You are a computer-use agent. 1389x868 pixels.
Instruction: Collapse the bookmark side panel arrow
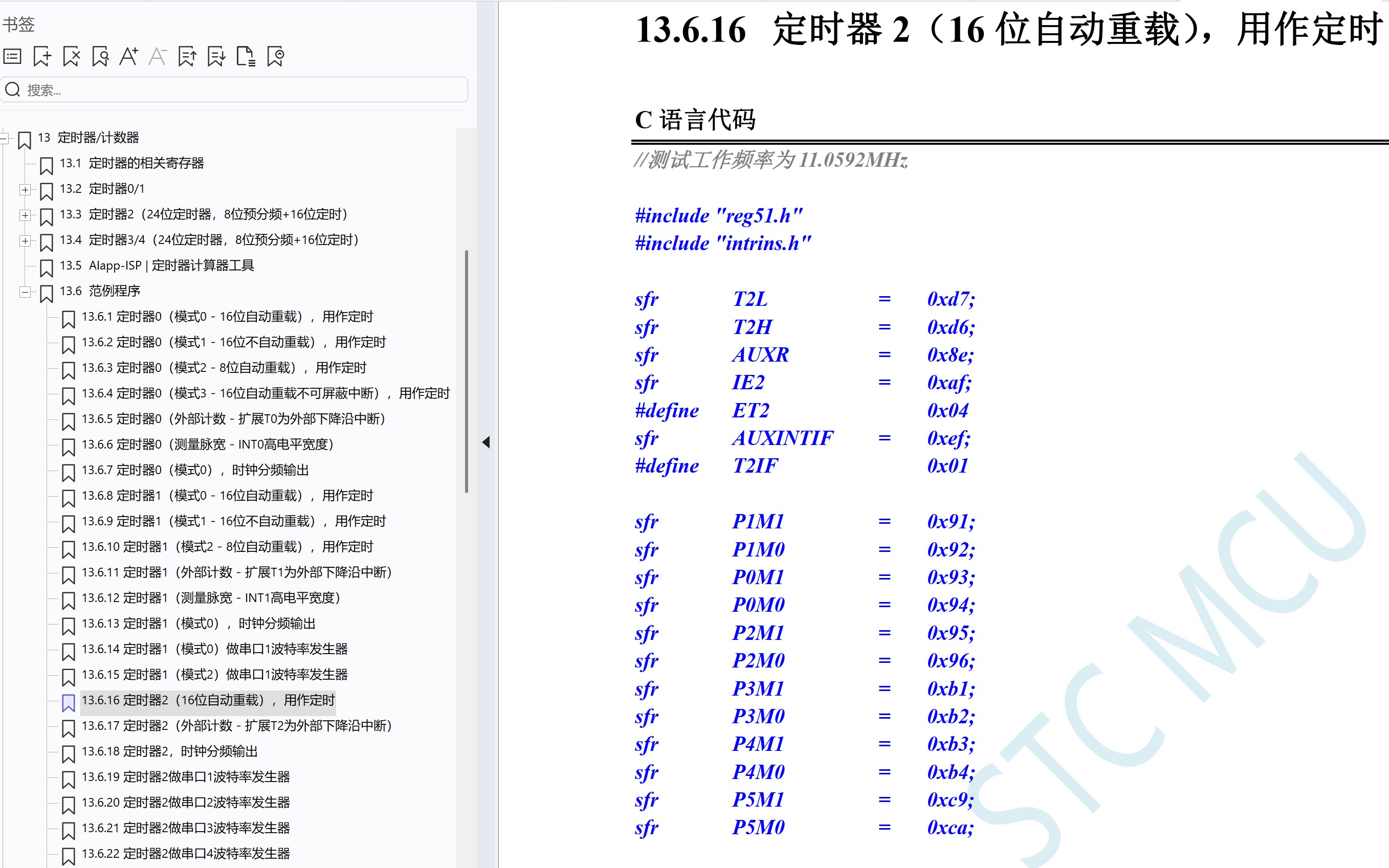click(x=487, y=442)
